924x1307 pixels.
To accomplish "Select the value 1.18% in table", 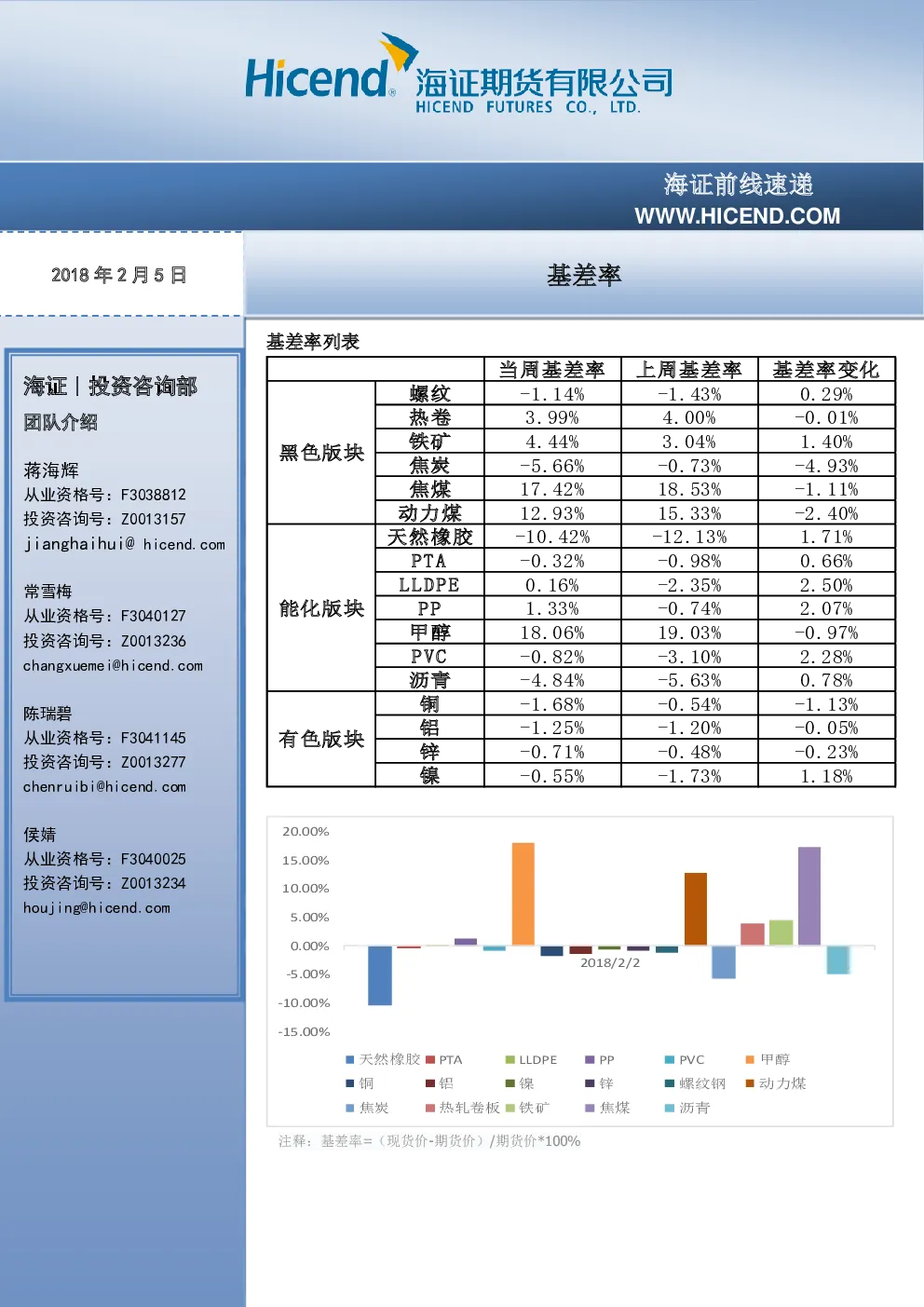I will [826, 776].
